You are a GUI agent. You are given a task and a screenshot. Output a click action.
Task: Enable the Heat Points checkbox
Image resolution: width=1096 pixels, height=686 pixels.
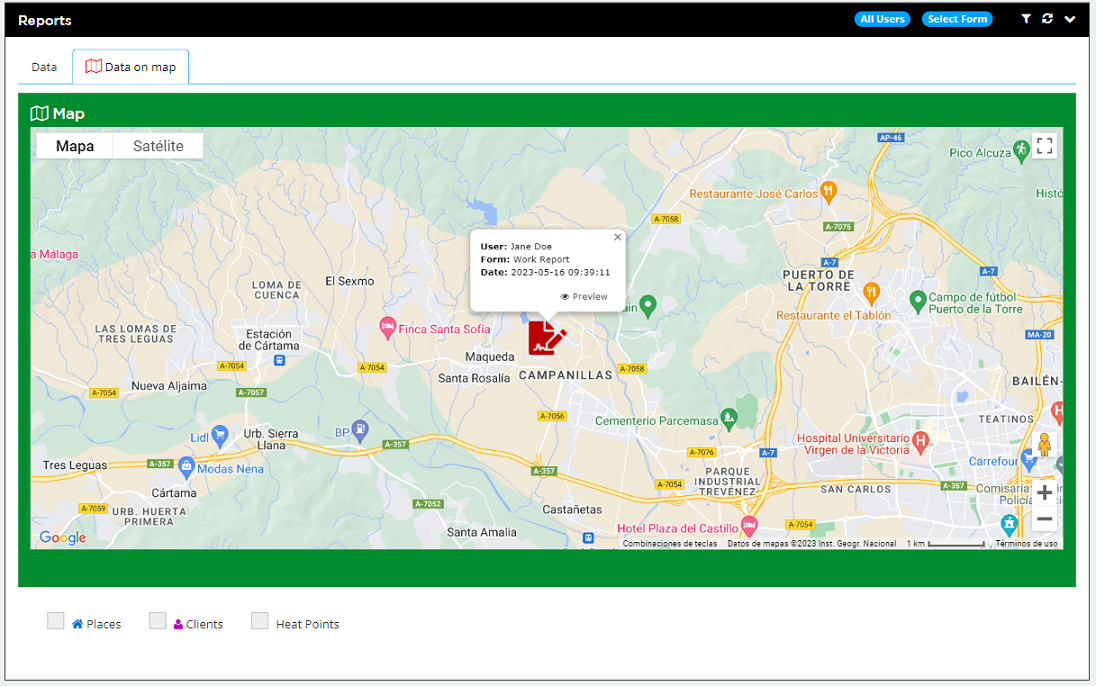point(259,620)
